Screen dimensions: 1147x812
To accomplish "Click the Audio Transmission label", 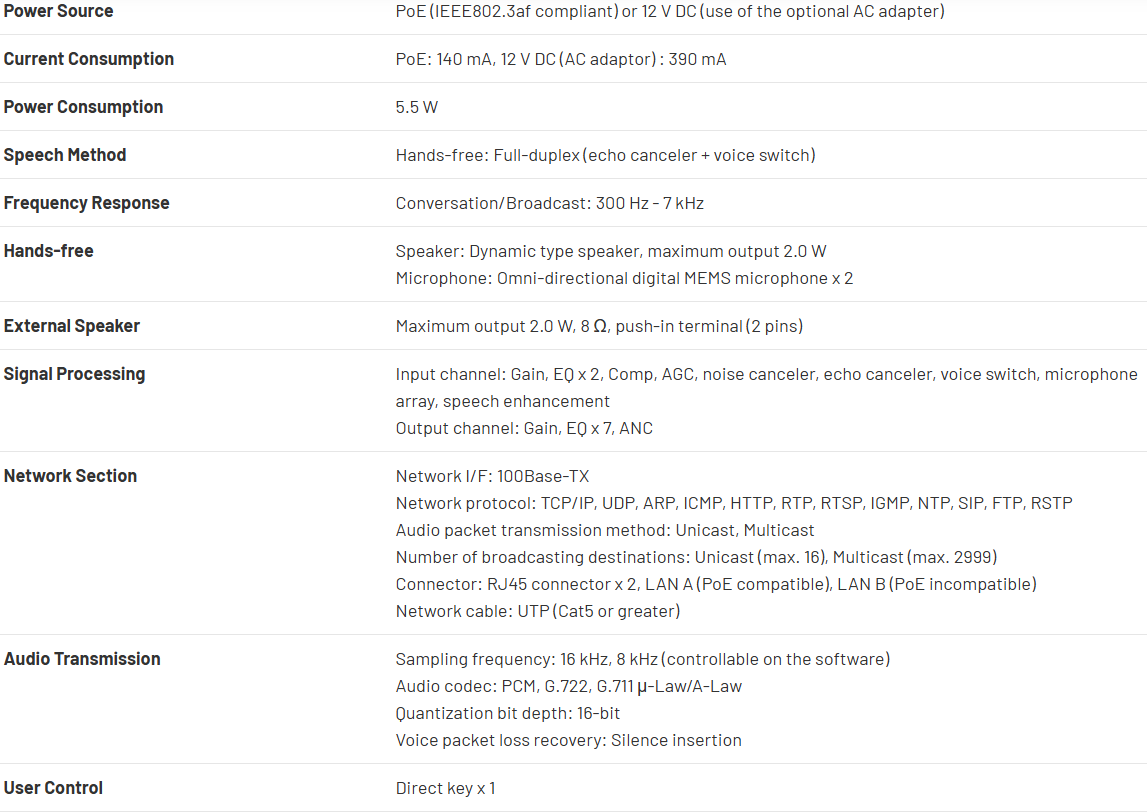I will tap(82, 659).
